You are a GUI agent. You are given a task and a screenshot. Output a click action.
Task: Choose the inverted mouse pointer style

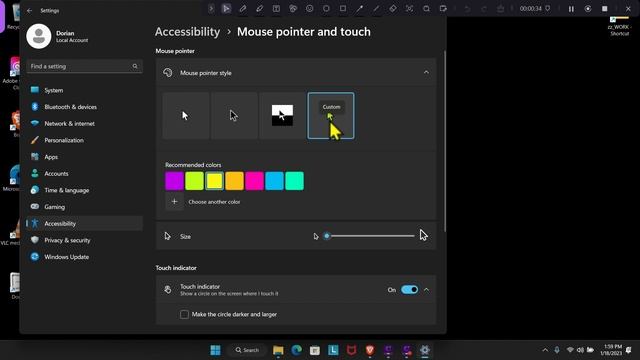[282, 116]
